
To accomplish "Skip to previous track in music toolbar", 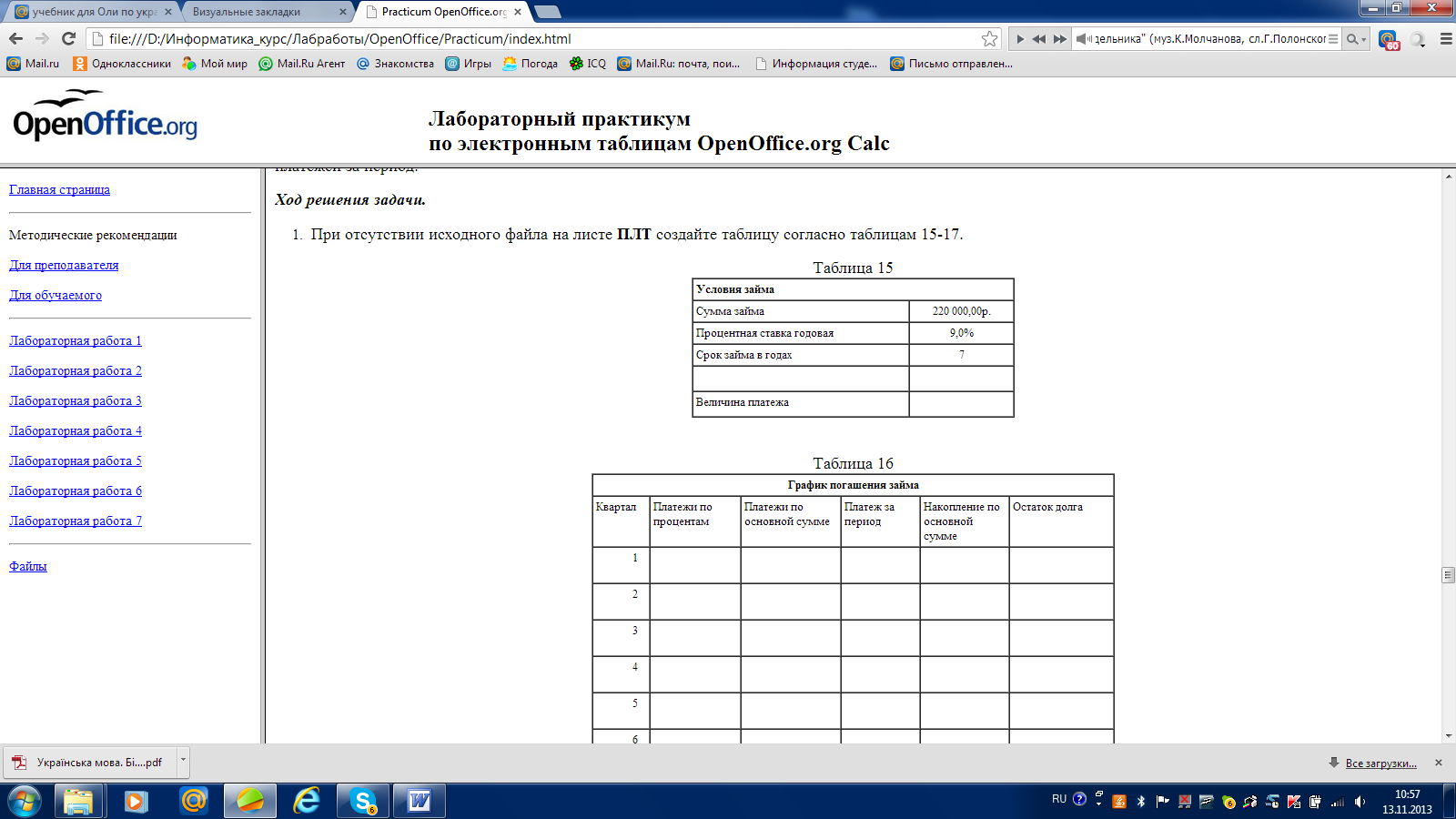I will coord(1038,39).
